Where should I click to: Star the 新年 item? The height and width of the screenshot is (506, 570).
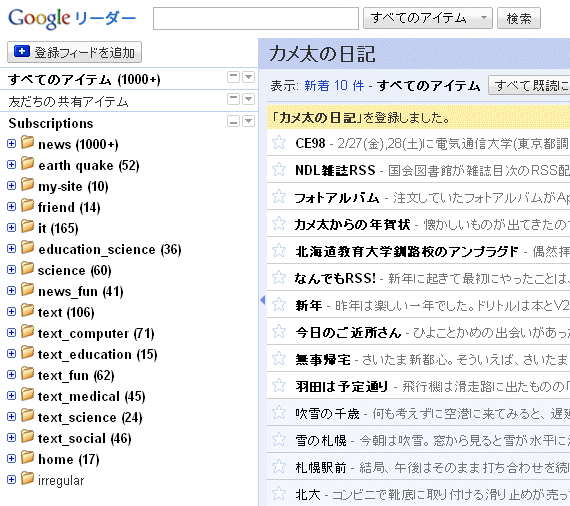point(279,305)
